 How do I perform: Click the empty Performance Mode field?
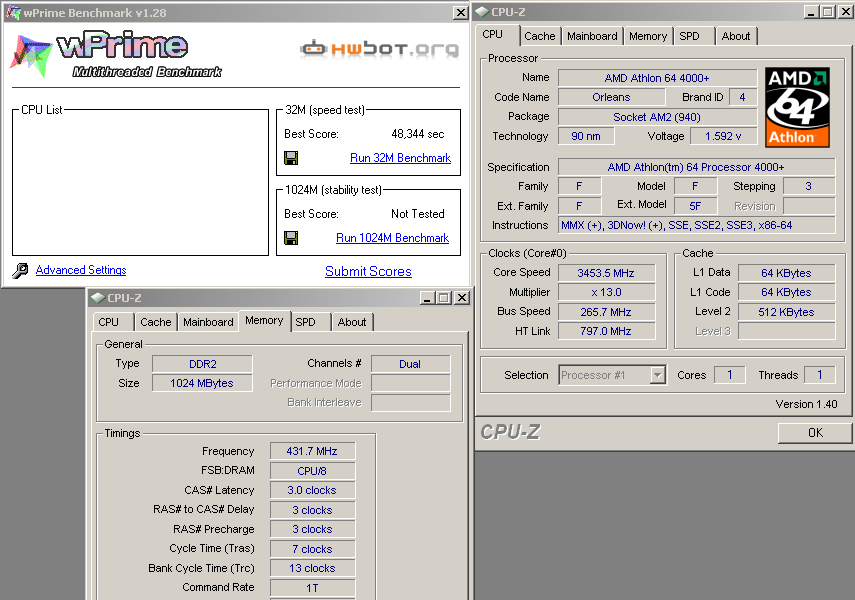[x=411, y=383]
